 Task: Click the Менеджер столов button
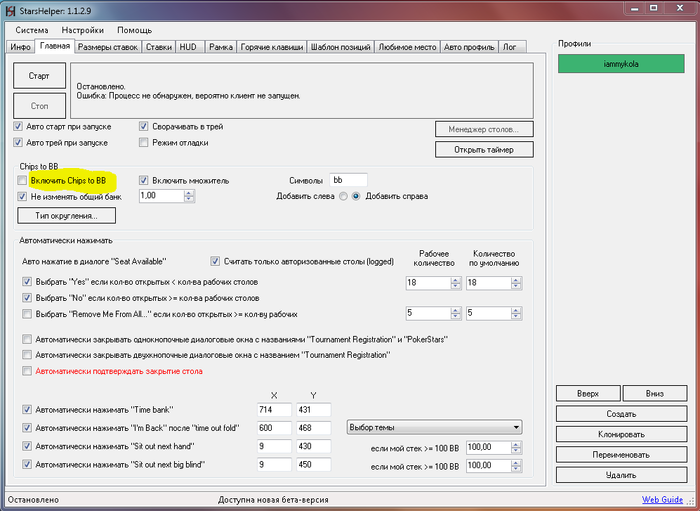484,129
